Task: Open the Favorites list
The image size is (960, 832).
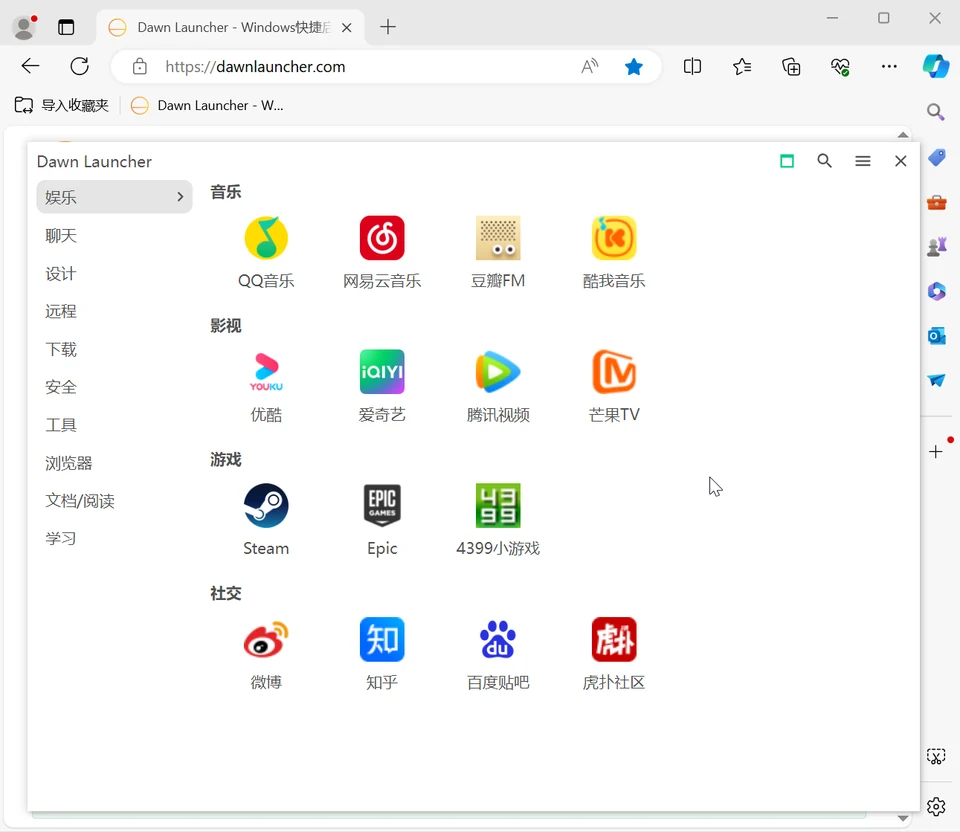Action: 742,66
